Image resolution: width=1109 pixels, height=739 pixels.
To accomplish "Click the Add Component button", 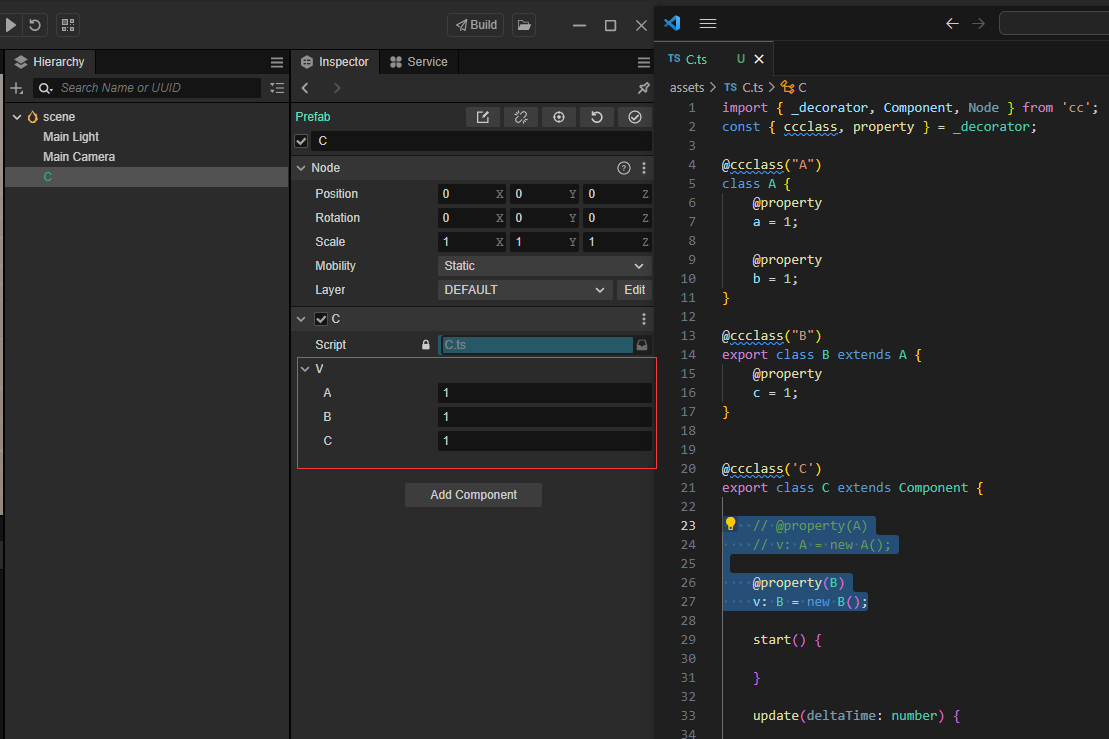I will coord(473,495).
